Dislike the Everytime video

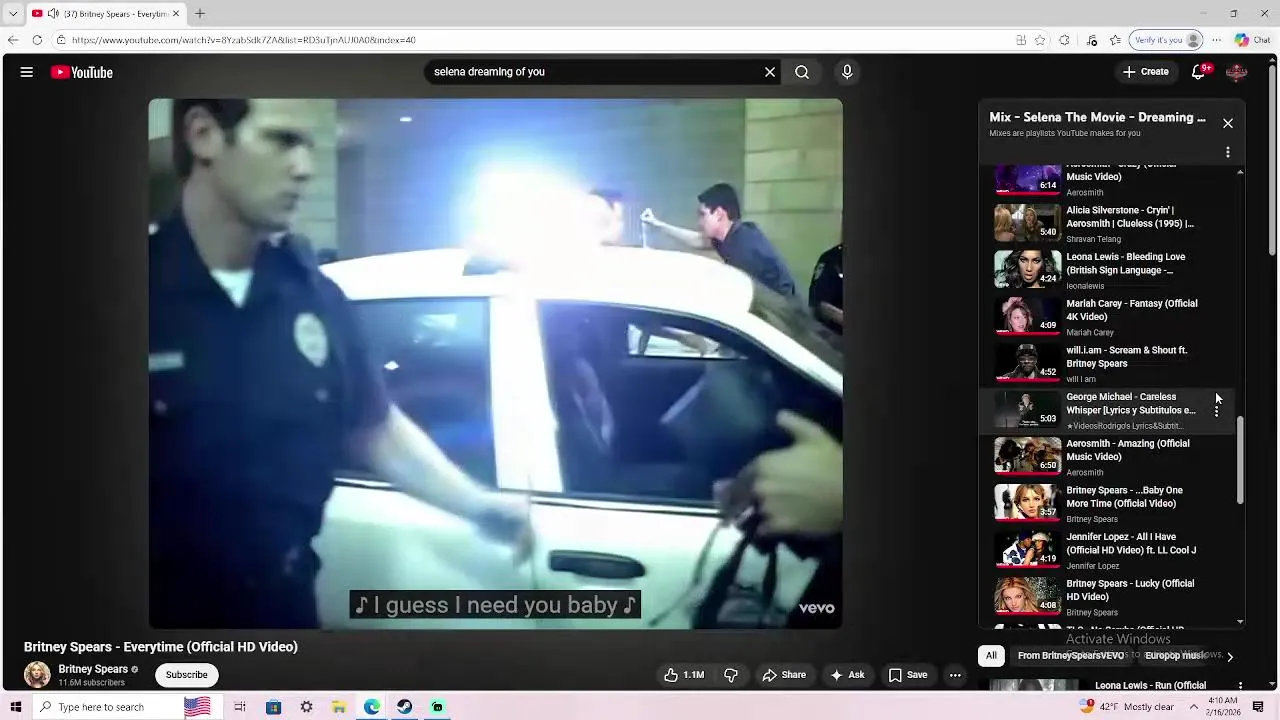pyautogui.click(x=731, y=675)
